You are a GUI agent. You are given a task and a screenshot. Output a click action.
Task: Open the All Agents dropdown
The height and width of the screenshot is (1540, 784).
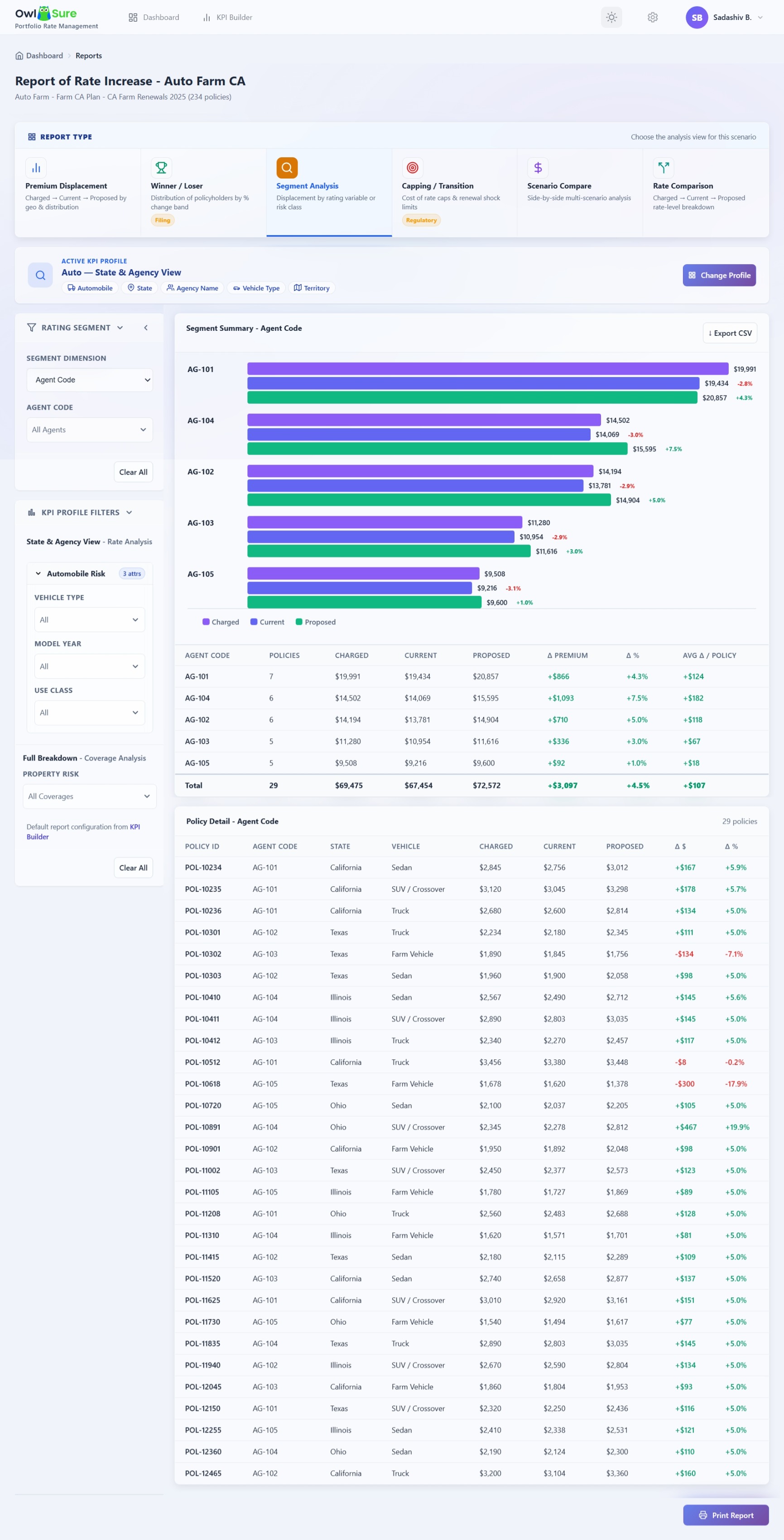pos(90,430)
